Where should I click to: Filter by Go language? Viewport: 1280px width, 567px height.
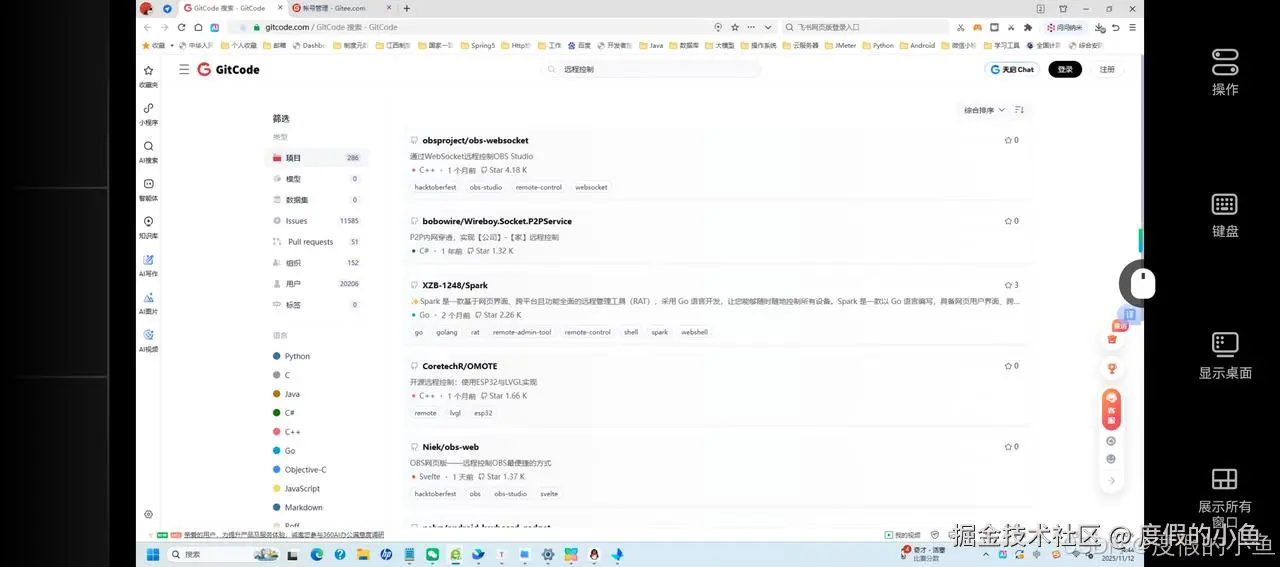[283, 451]
